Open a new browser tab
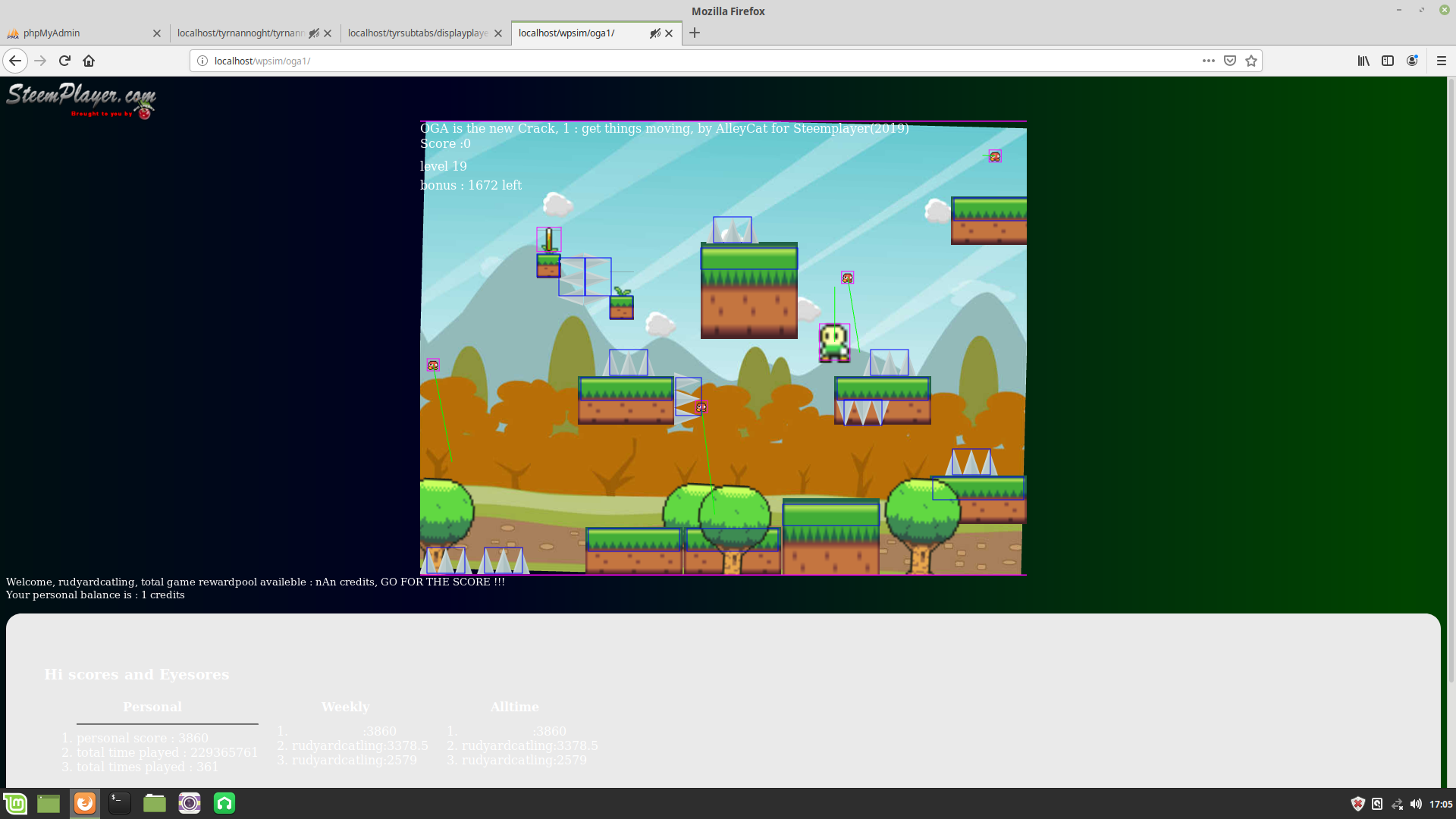Viewport: 1456px width, 819px height. tap(695, 33)
